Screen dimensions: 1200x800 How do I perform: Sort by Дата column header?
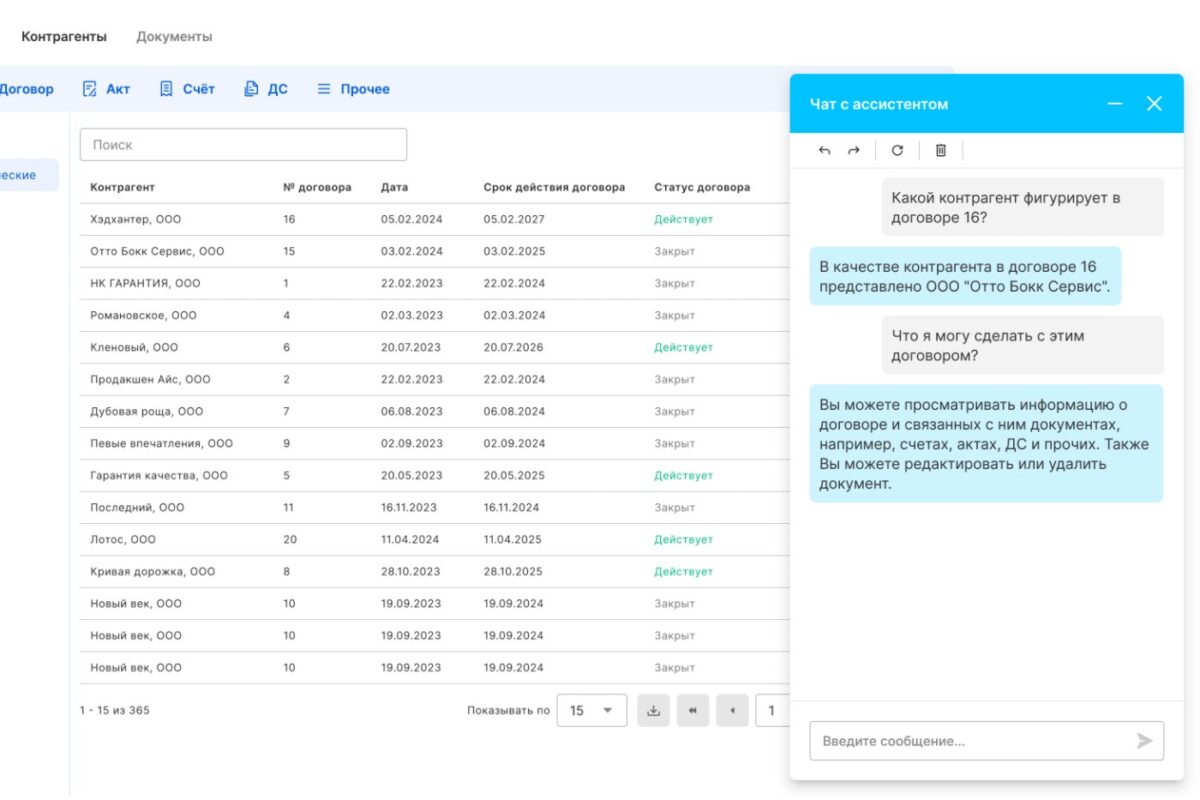pyautogui.click(x=394, y=187)
